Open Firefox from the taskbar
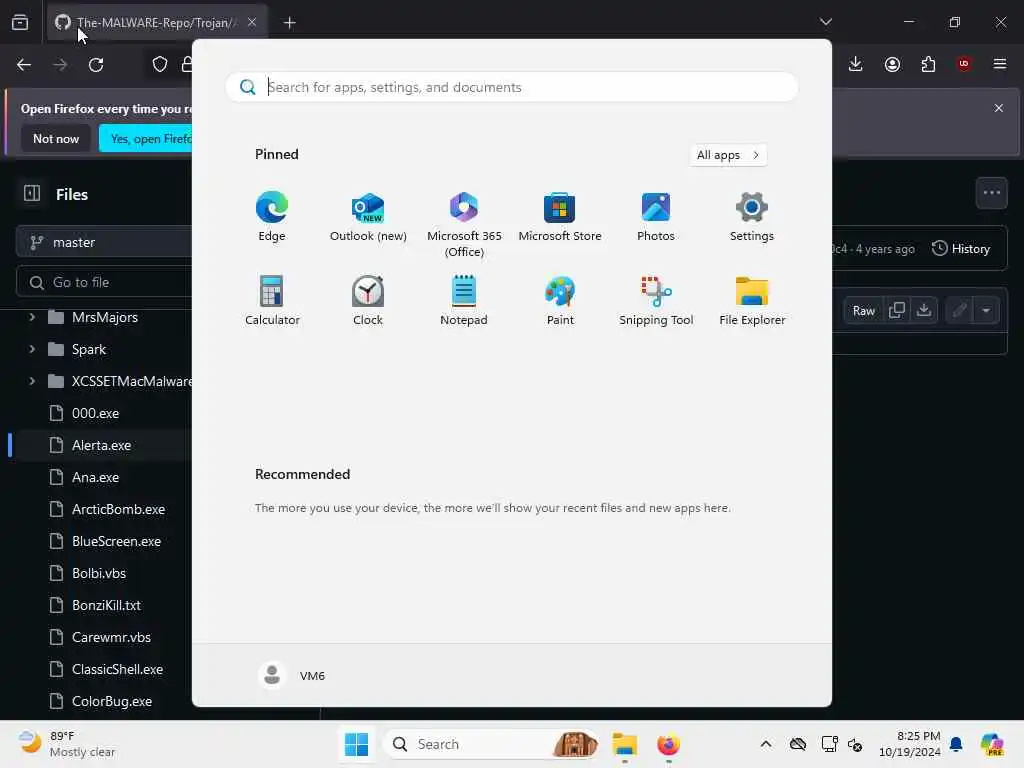 tap(668, 744)
